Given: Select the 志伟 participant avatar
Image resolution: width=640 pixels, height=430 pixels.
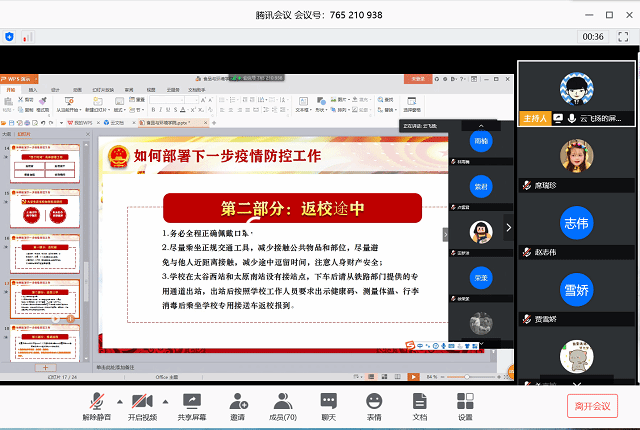Looking at the screenshot, I should pyautogui.click(x=576, y=223).
